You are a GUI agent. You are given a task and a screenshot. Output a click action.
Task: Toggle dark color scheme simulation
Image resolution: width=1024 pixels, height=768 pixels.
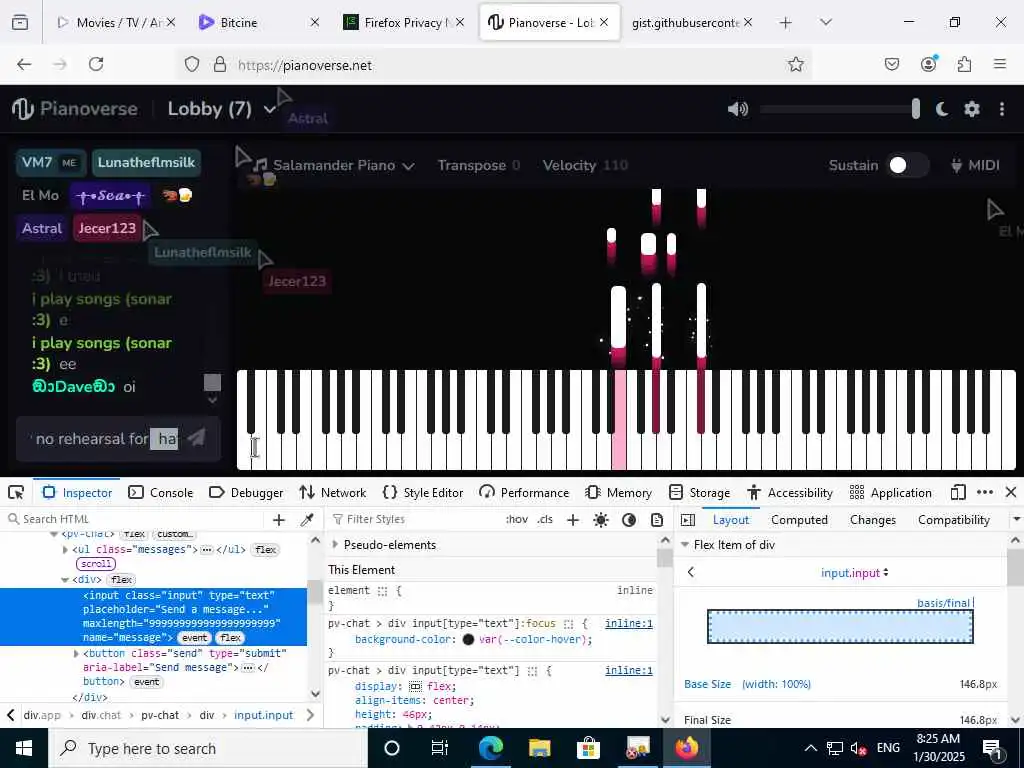629,520
